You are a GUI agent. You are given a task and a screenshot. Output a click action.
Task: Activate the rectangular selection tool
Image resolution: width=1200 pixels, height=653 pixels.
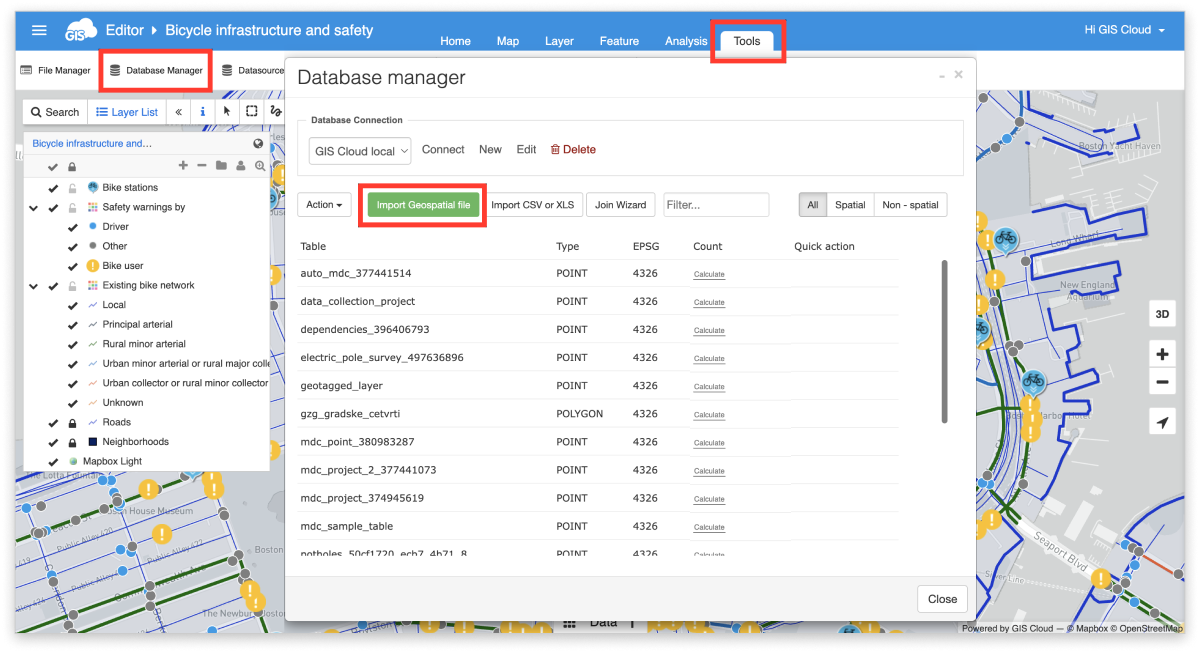[250, 112]
